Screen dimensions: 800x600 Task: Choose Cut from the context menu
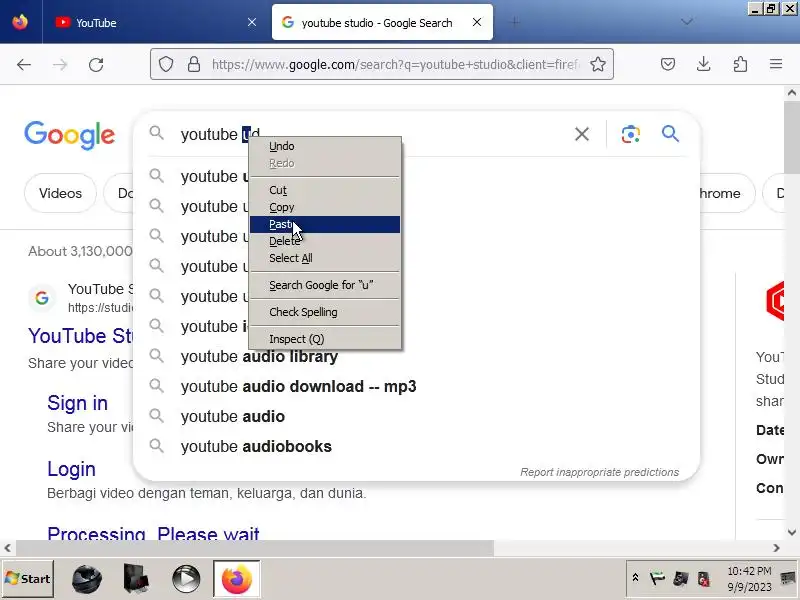tap(324, 190)
